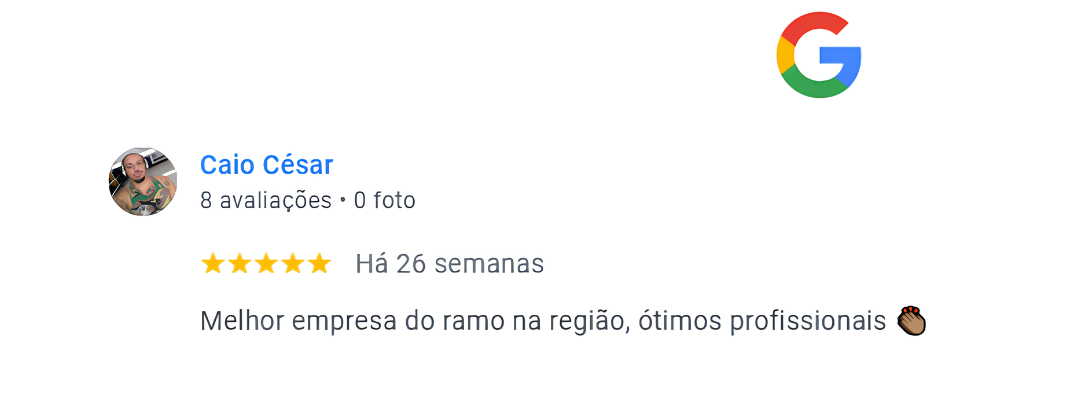Select the first rating star

click(x=213, y=264)
